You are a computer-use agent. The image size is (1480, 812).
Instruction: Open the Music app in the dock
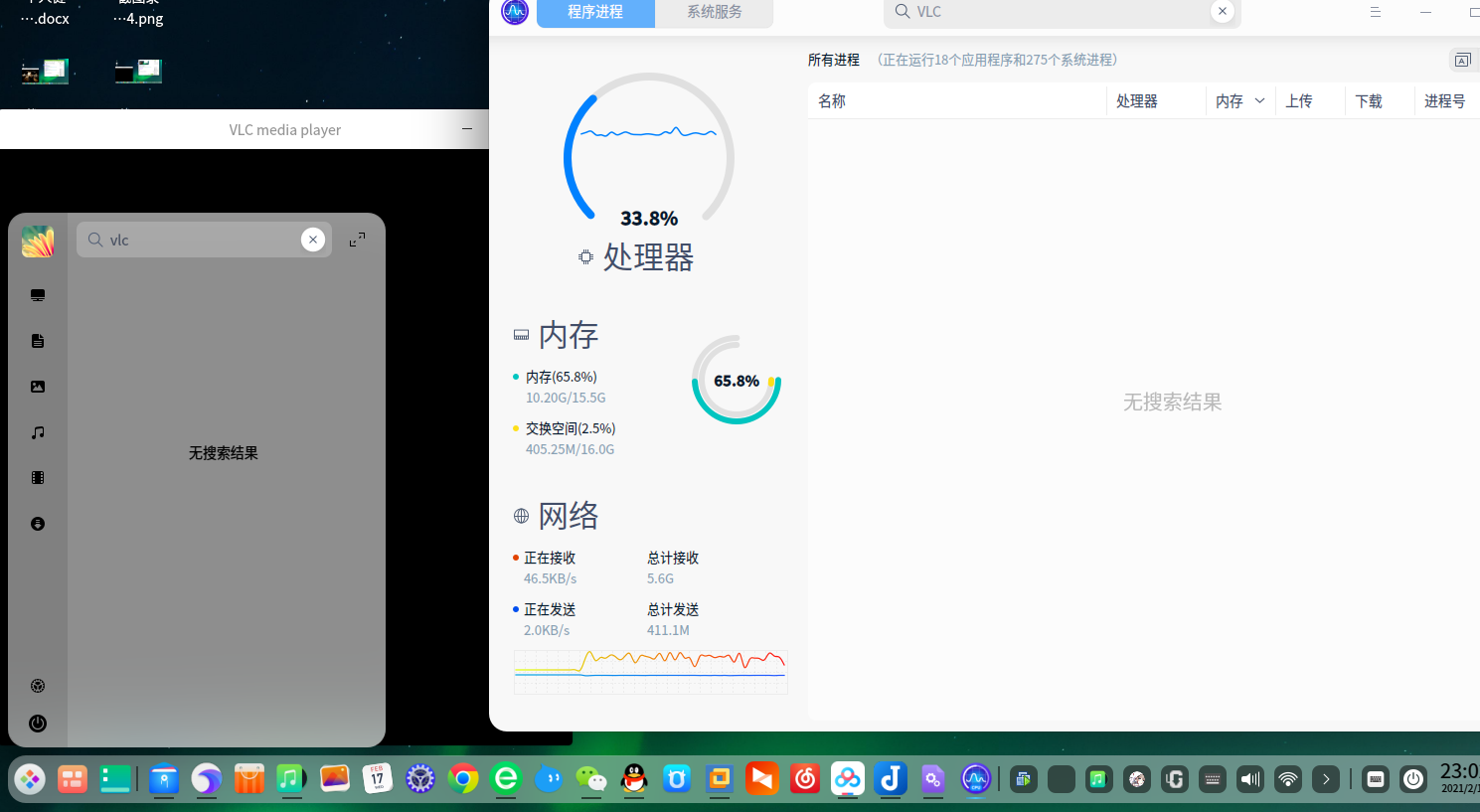pyautogui.click(x=291, y=779)
